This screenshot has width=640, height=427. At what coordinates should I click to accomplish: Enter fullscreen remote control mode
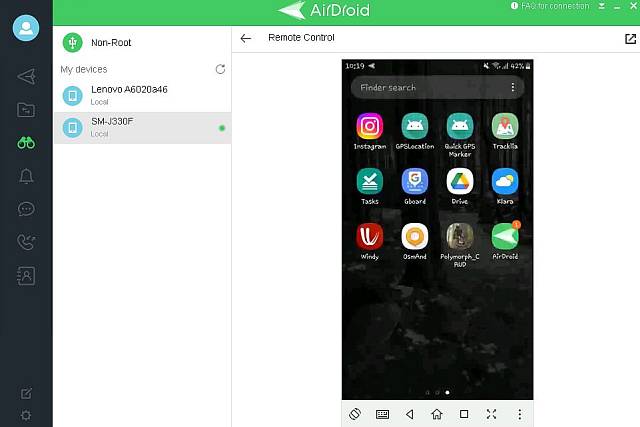point(491,414)
